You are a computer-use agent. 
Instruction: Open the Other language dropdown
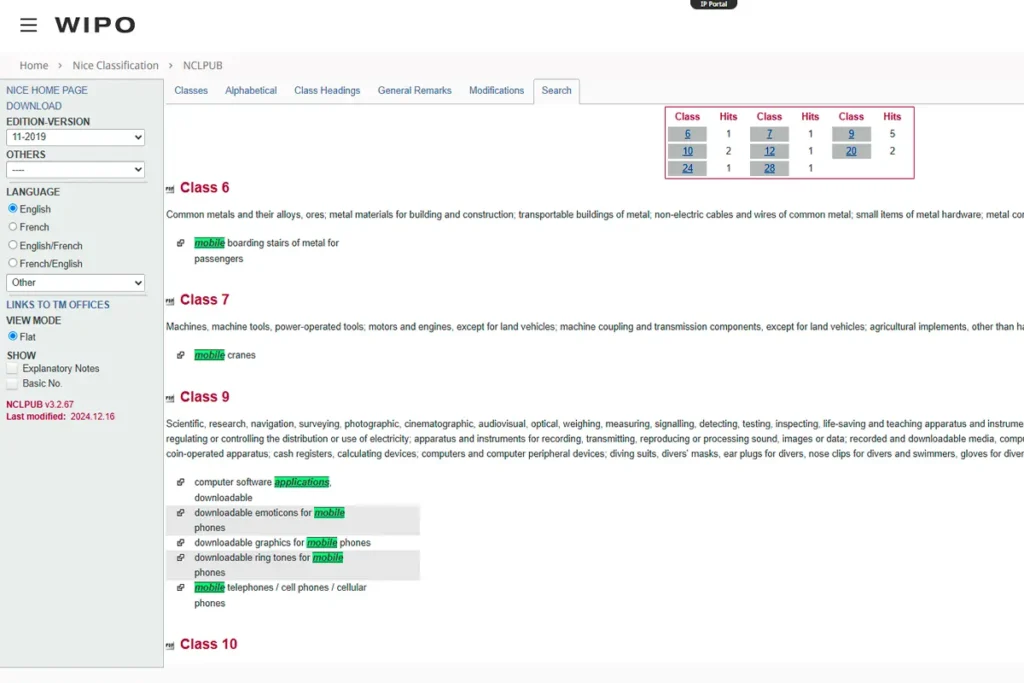(75, 283)
